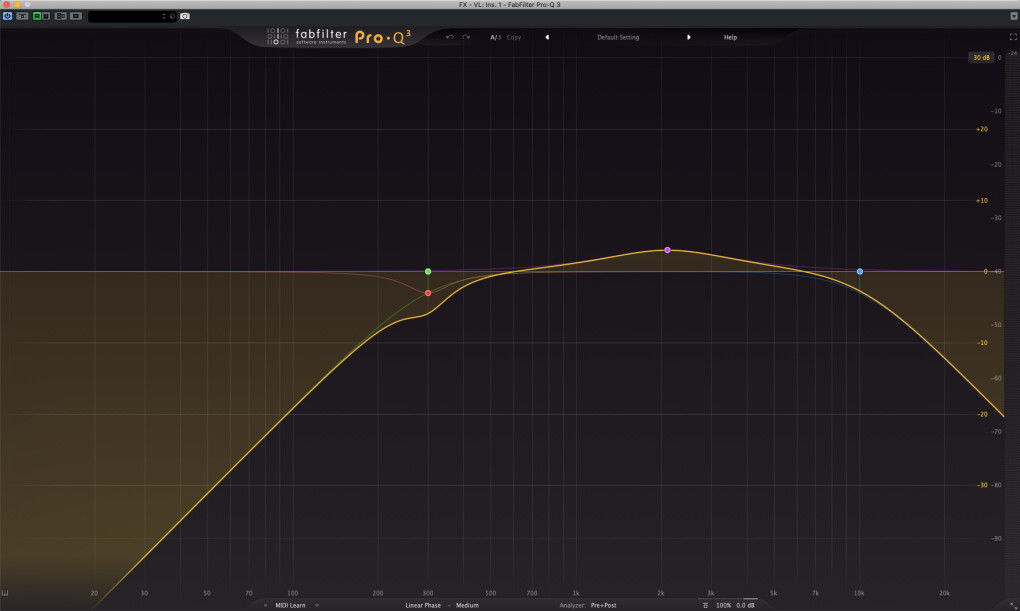Viewport: 1020px width, 611px height.
Task: Select the purple EQ band dot at 2k
Action: pos(667,250)
